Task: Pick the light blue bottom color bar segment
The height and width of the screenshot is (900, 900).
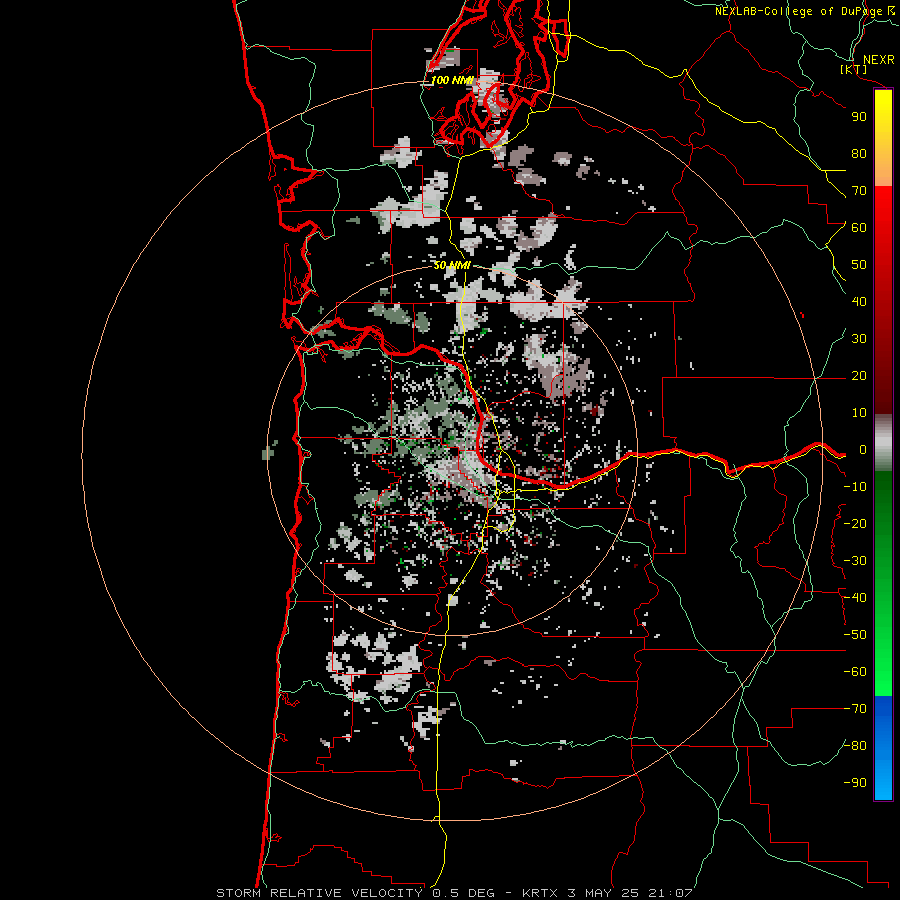Action: tap(883, 775)
